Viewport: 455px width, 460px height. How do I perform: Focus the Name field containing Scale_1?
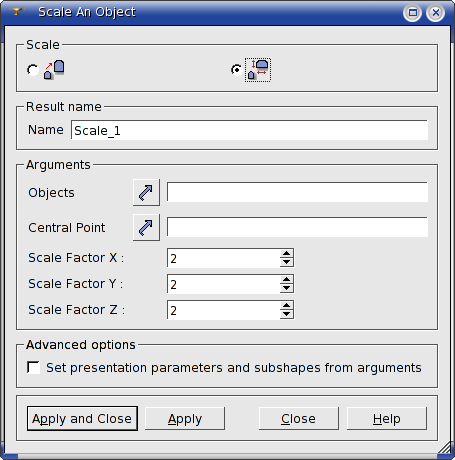(249, 130)
